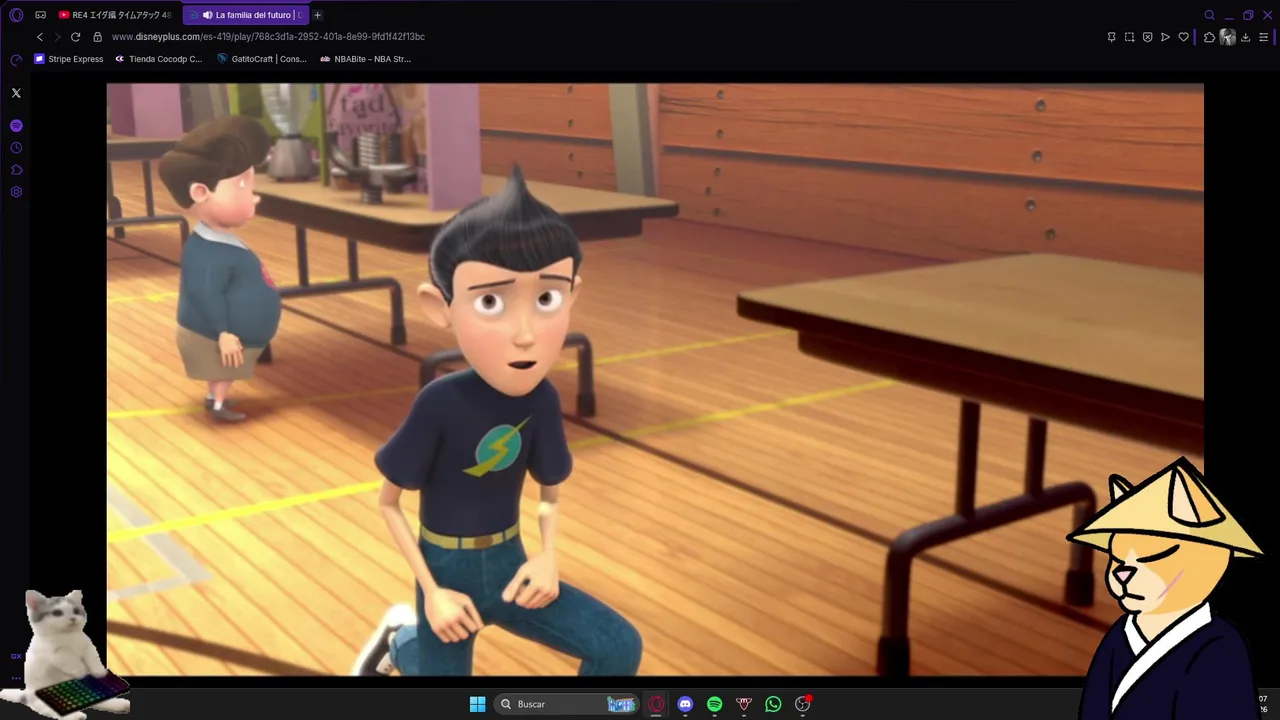Open Easy Setup sliders icon

pos(1264,37)
